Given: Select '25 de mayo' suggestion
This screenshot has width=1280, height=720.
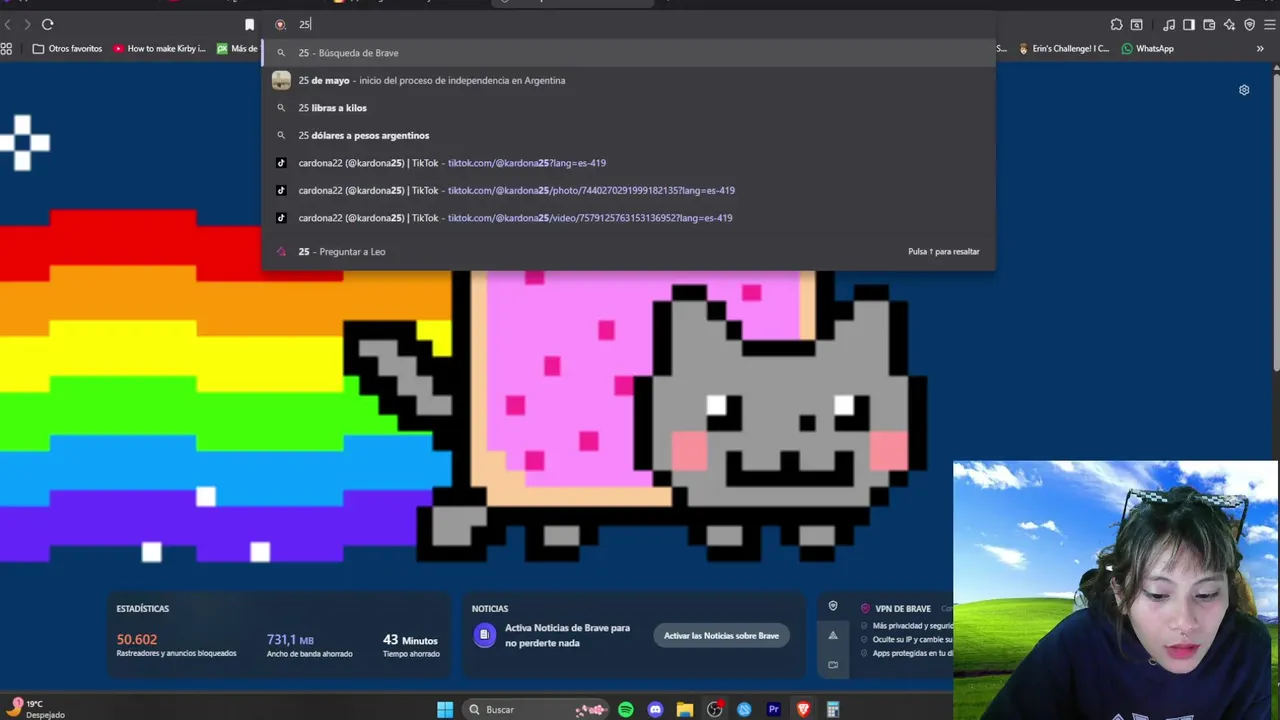Looking at the screenshot, I should pos(628,80).
